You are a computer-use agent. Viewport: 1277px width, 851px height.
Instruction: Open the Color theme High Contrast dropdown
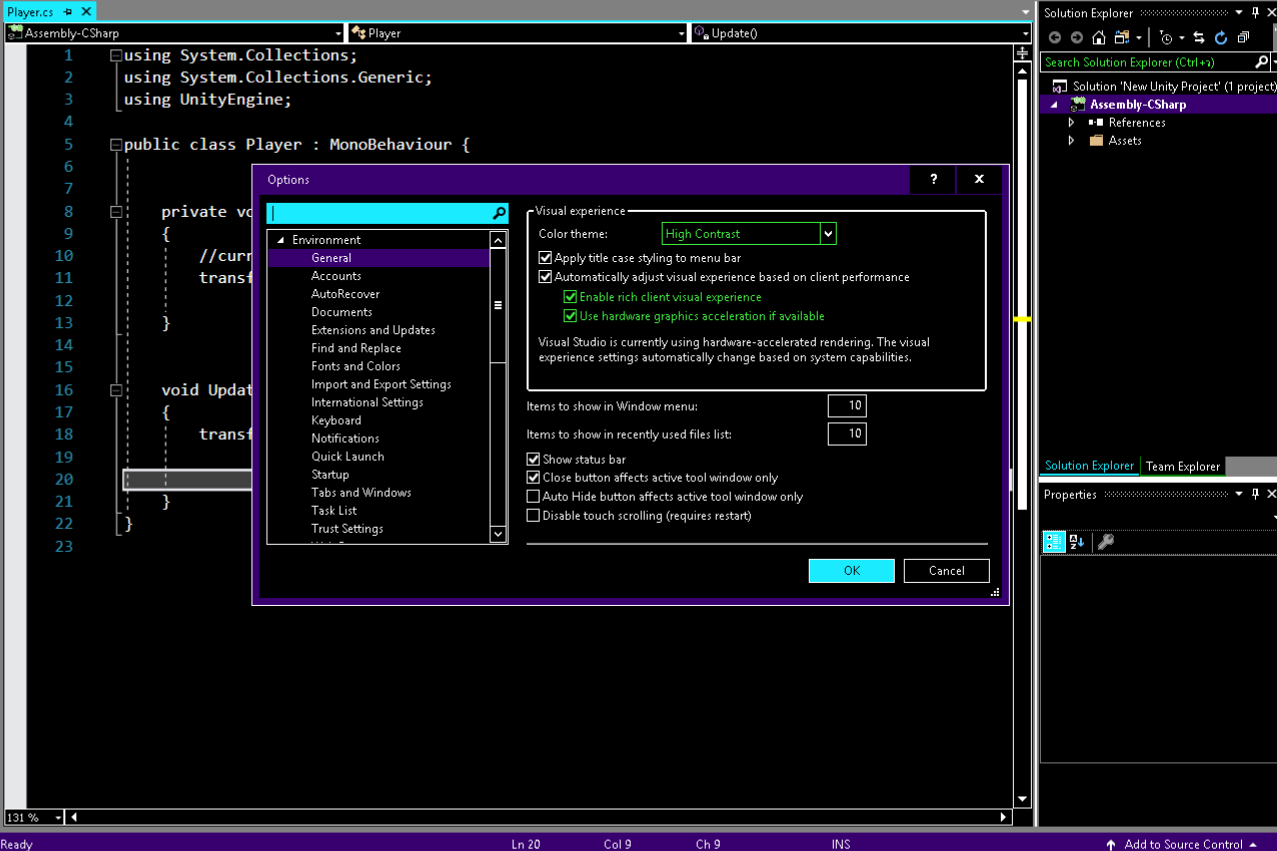point(828,234)
